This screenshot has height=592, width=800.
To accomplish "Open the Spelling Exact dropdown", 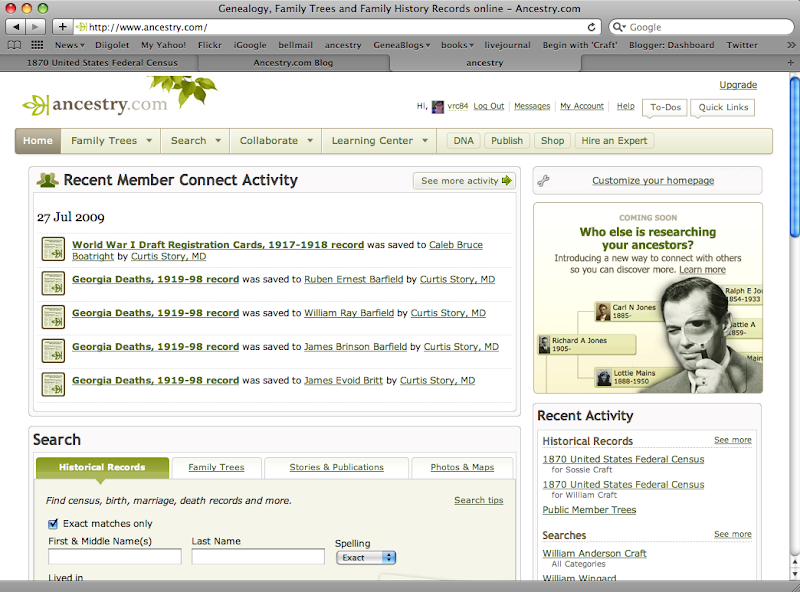I will point(366,558).
